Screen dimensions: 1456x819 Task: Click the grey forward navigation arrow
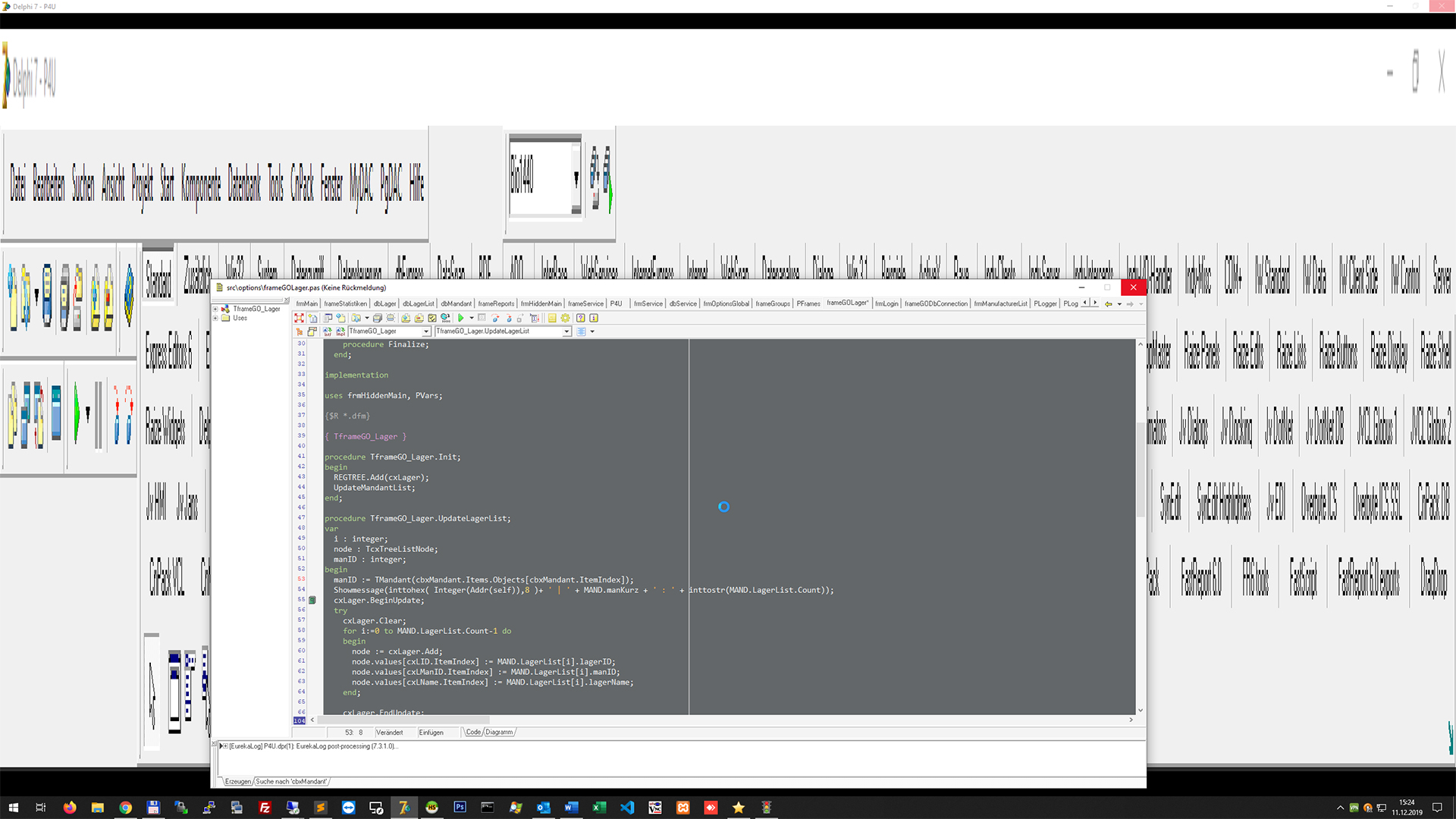pyautogui.click(x=1130, y=303)
